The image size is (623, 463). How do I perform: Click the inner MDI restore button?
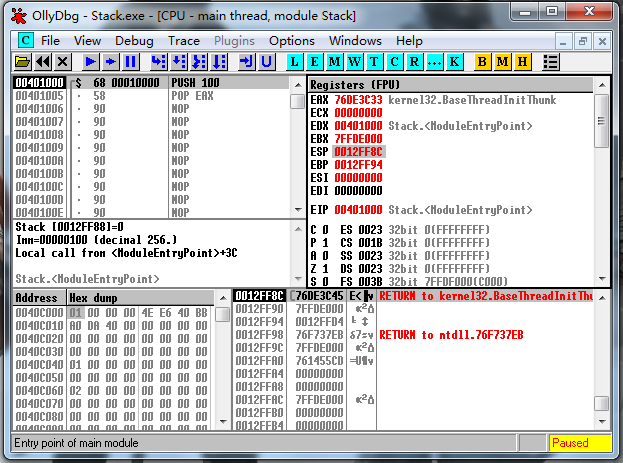click(582, 41)
